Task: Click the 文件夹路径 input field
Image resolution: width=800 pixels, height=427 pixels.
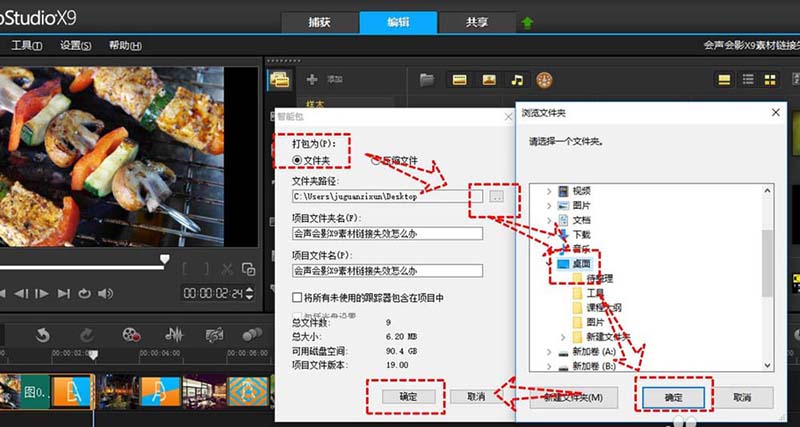Action: [x=387, y=196]
